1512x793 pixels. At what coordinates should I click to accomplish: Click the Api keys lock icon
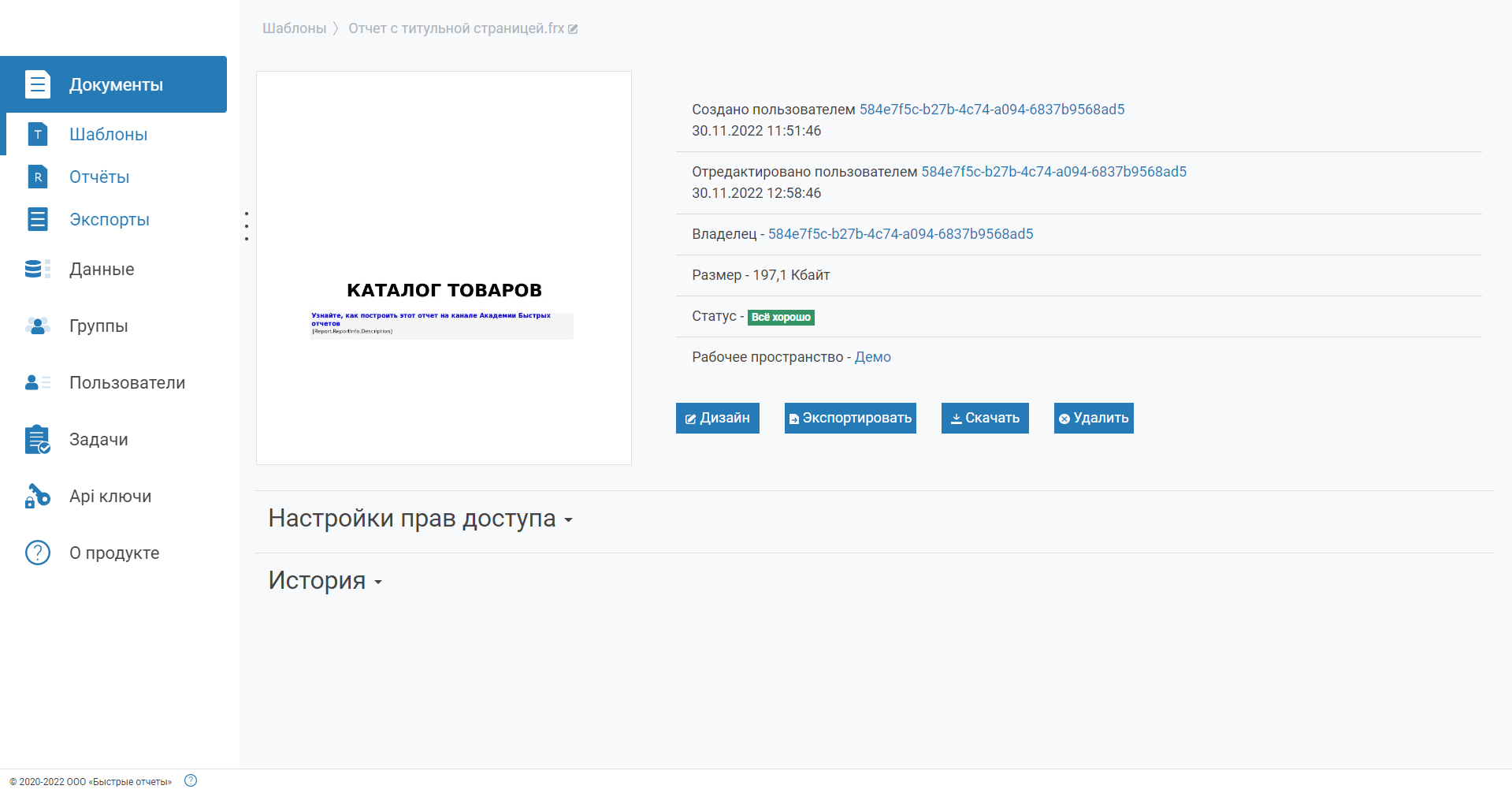[x=37, y=496]
